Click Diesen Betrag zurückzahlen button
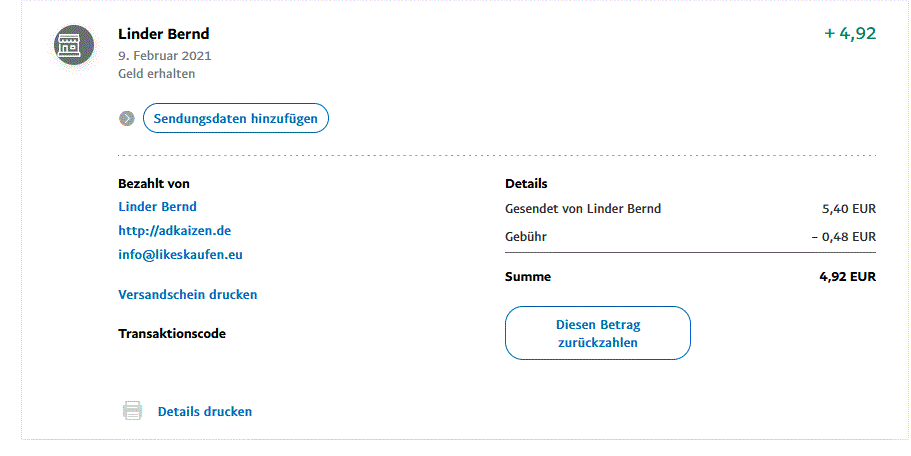This screenshot has width=911, height=456. [x=598, y=333]
